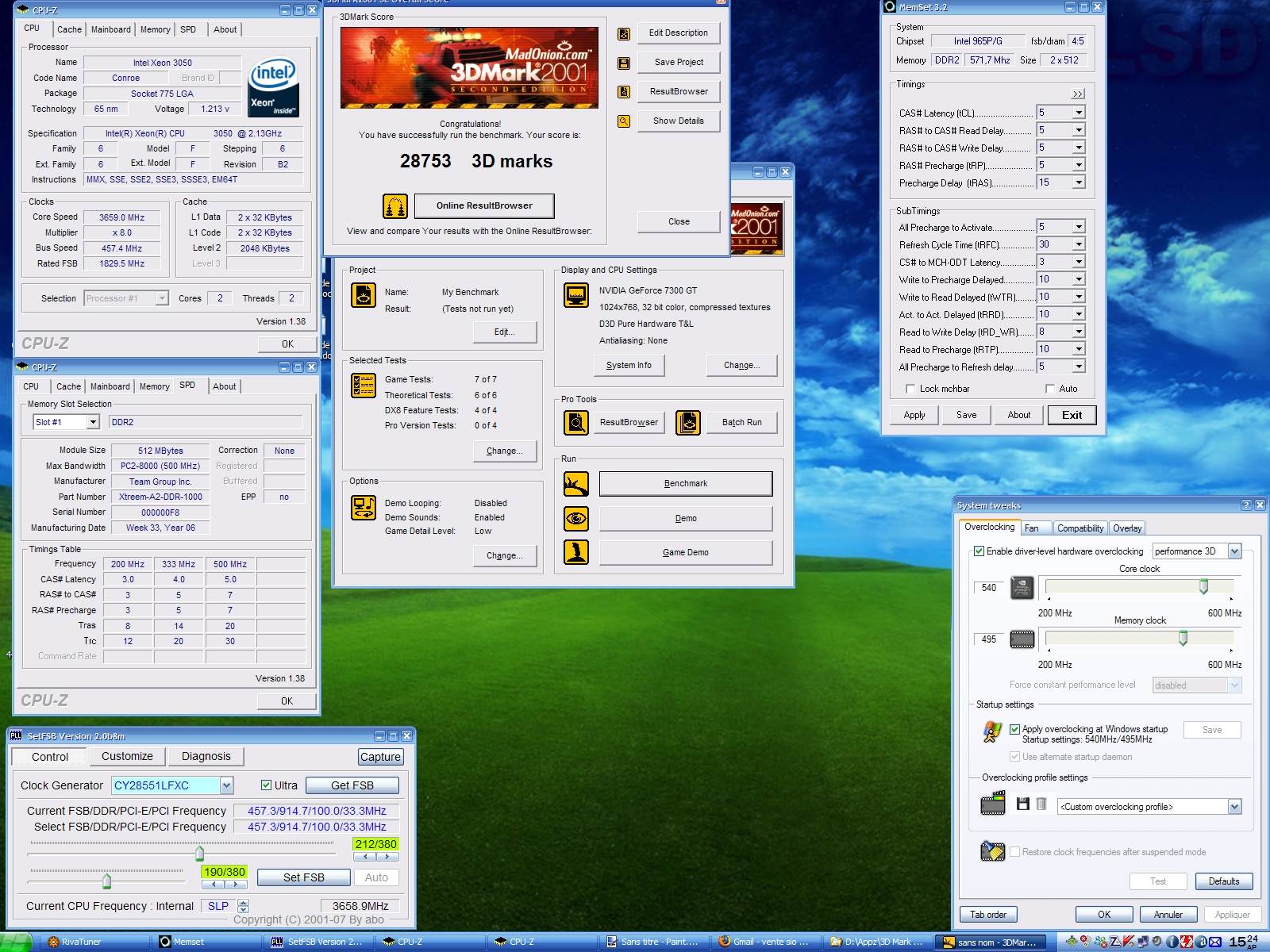
Task: Click the GPU core clock slider handle
Action: (1203, 586)
